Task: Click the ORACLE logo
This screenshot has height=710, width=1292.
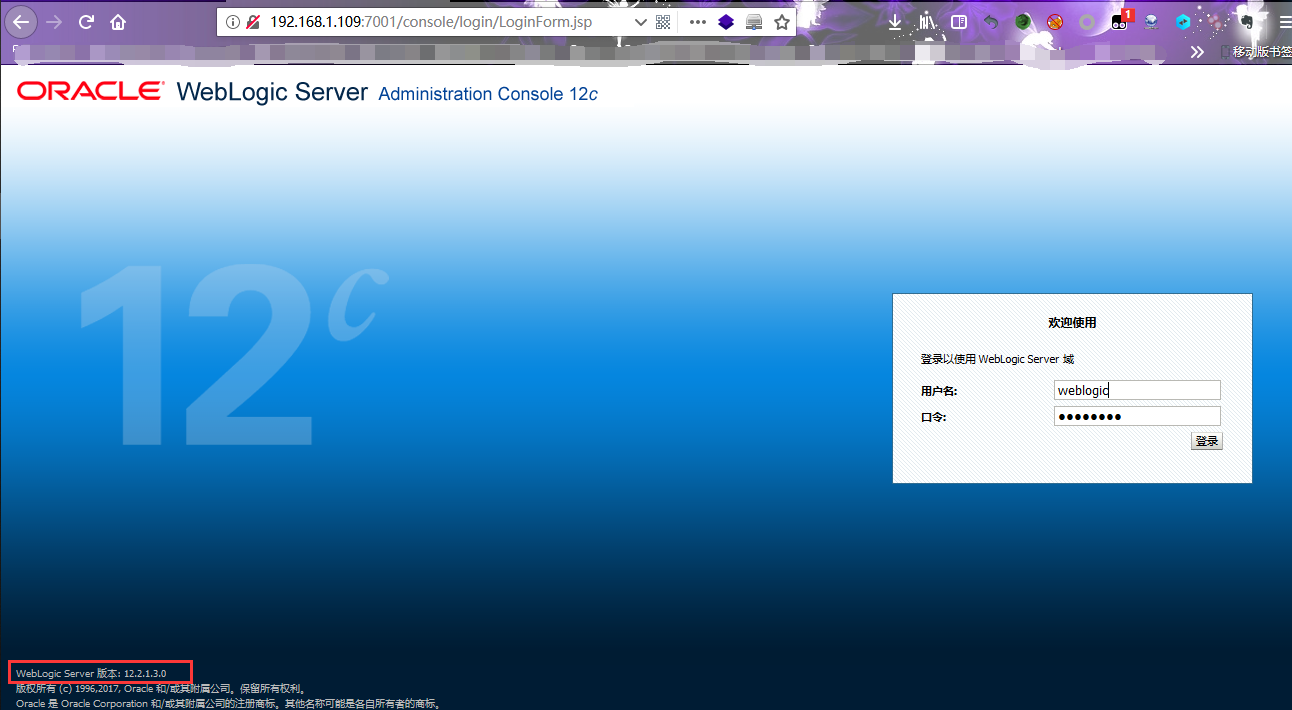Action: coord(90,91)
